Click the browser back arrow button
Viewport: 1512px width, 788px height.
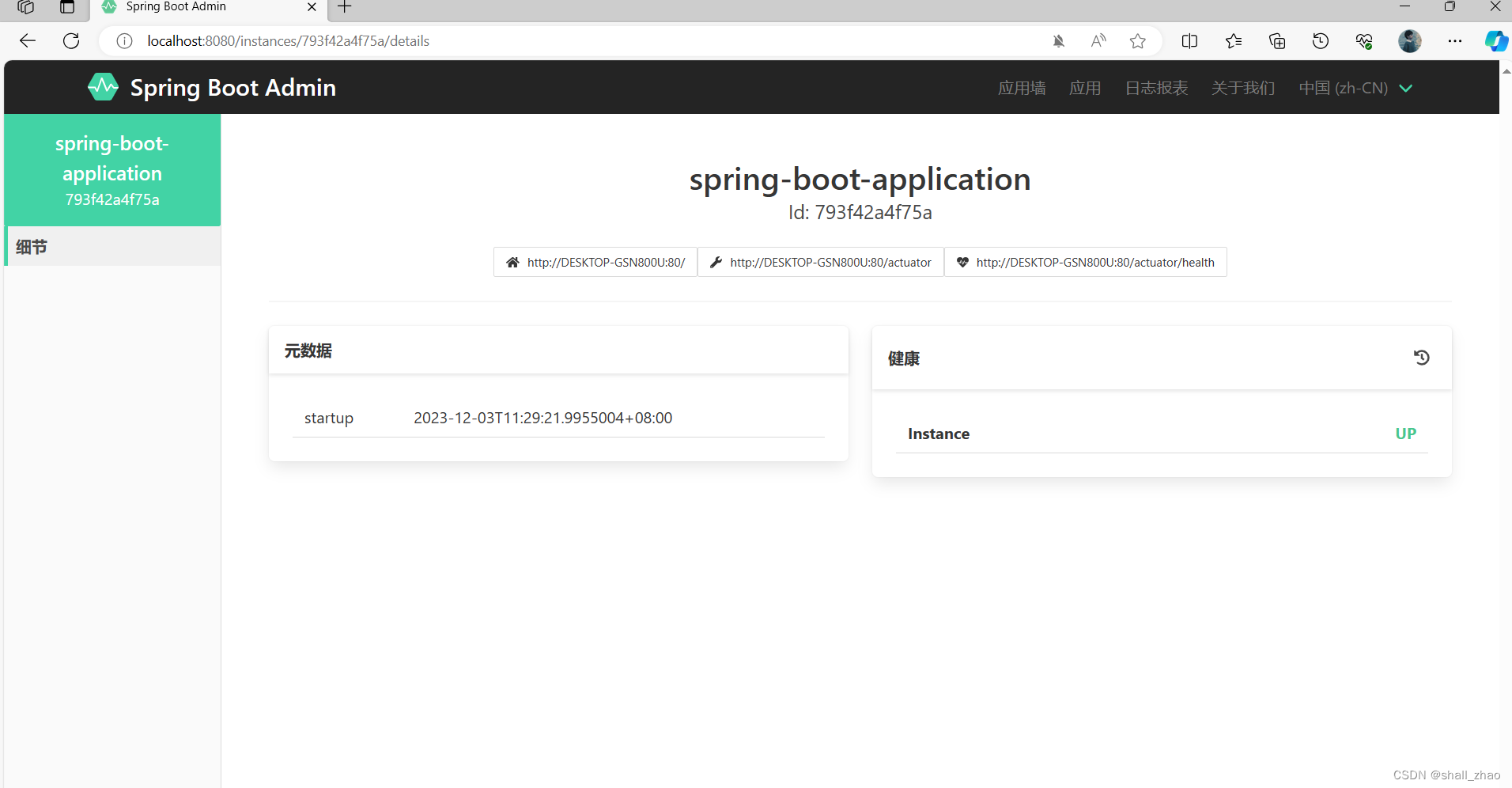28,41
